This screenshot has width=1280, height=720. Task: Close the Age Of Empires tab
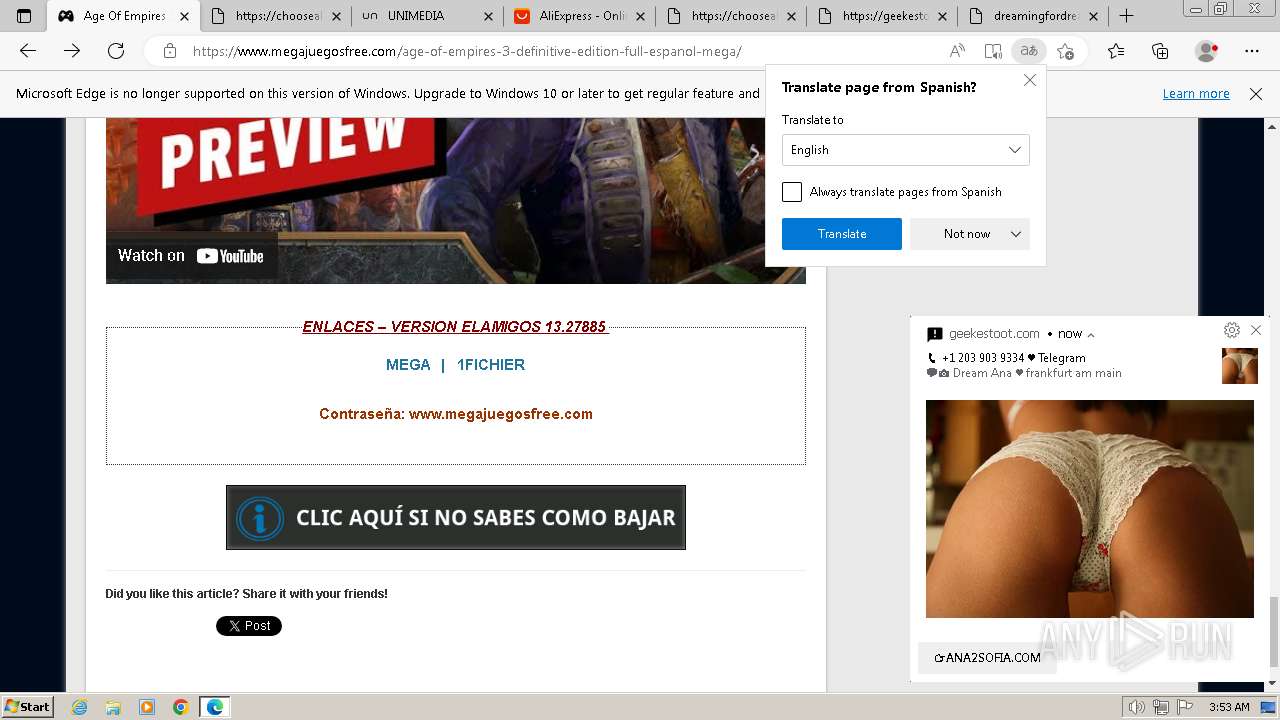[184, 16]
